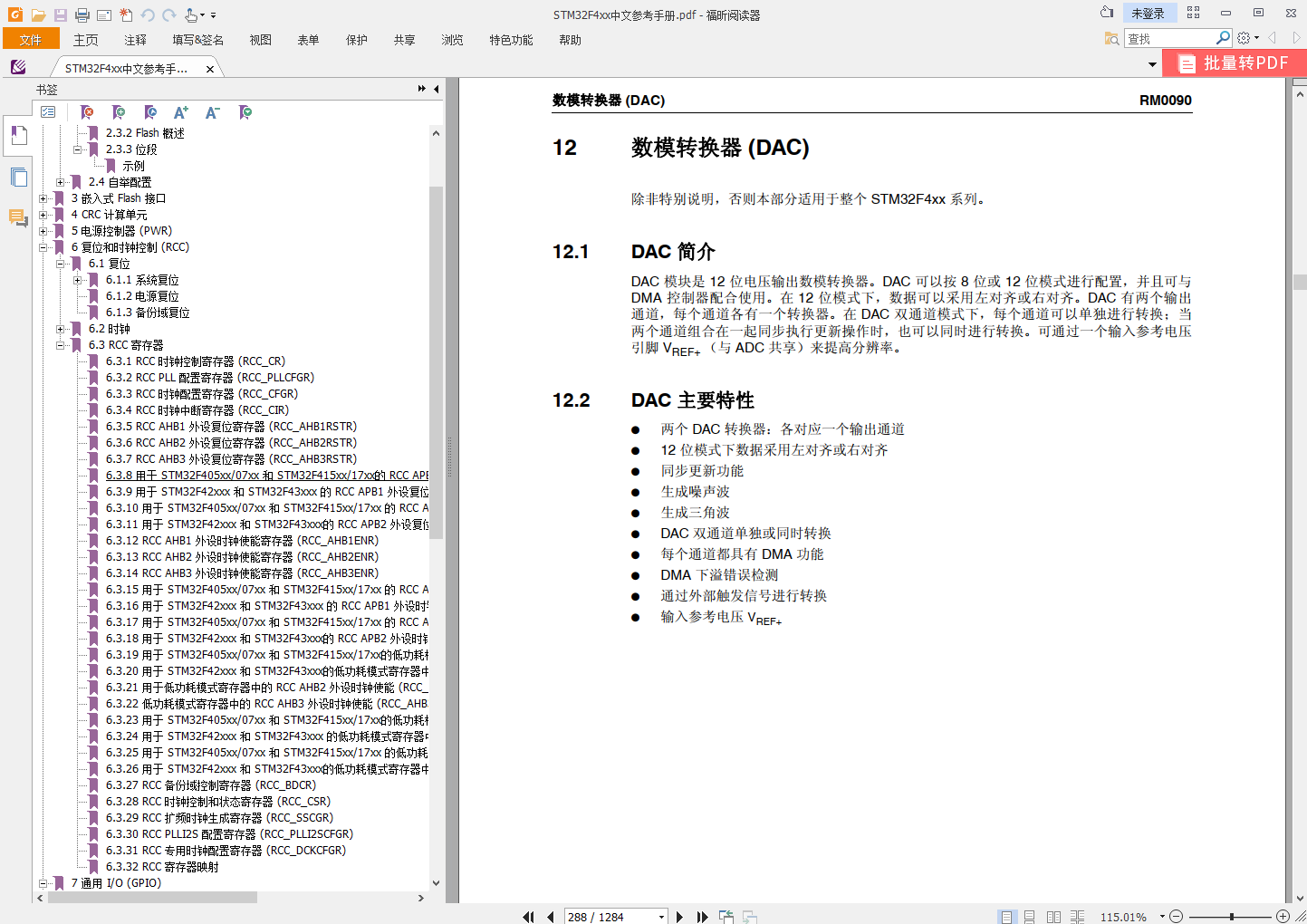This screenshot has height=924, width=1307.
Task: Click the Open file folder icon
Action: 38,14
